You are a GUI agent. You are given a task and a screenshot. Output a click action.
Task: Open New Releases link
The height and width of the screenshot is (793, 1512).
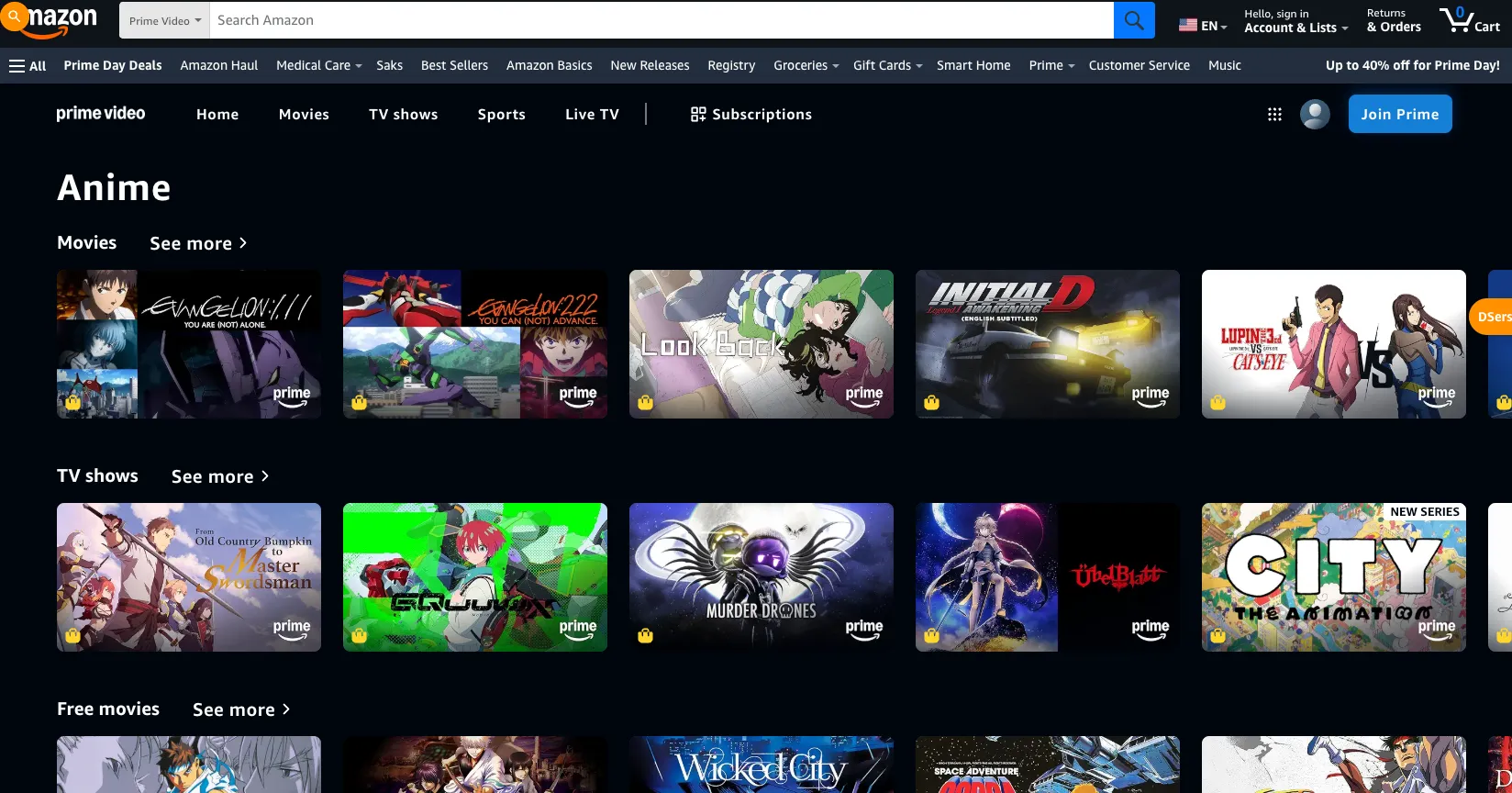point(650,65)
